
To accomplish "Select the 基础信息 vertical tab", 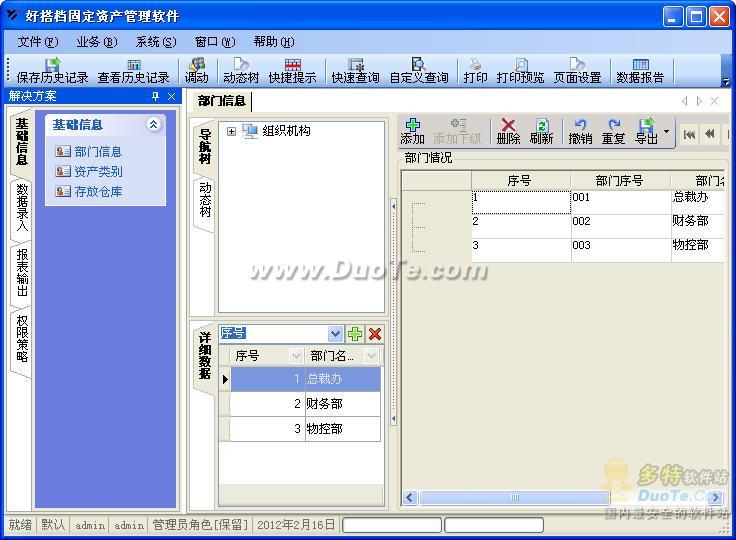I will pos(22,142).
